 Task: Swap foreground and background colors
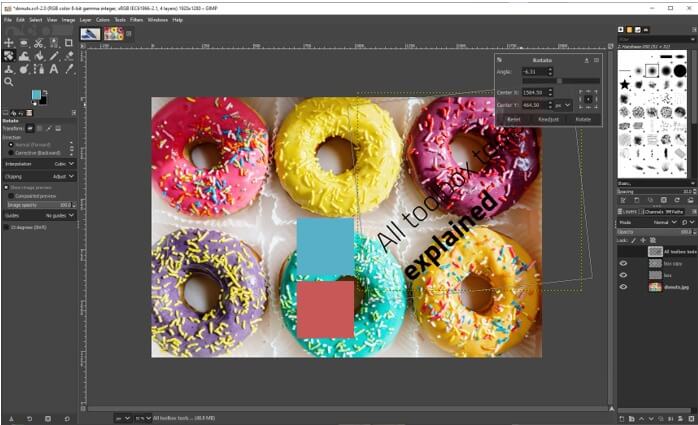[x=45, y=92]
